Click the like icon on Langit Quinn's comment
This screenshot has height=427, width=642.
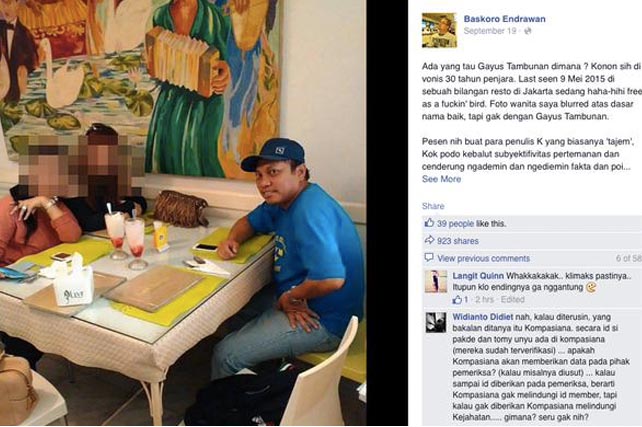(x=457, y=300)
